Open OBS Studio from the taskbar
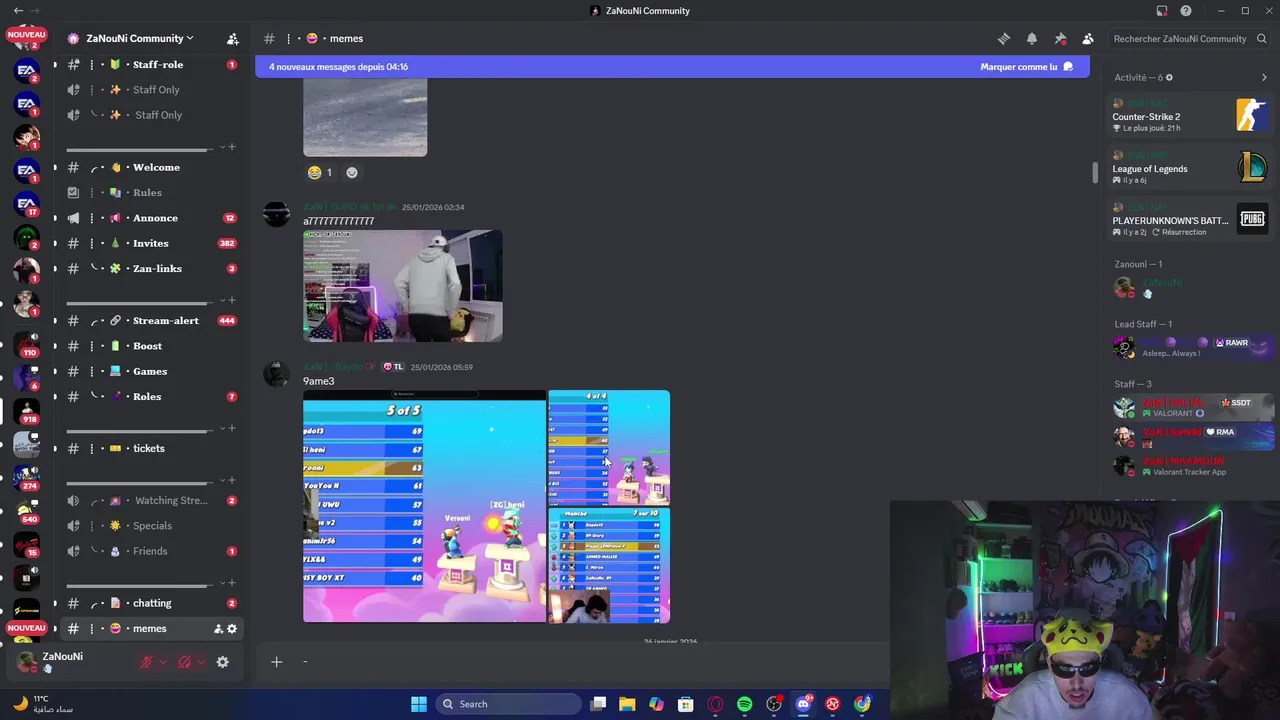The height and width of the screenshot is (720, 1280). pyautogui.click(x=774, y=704)
